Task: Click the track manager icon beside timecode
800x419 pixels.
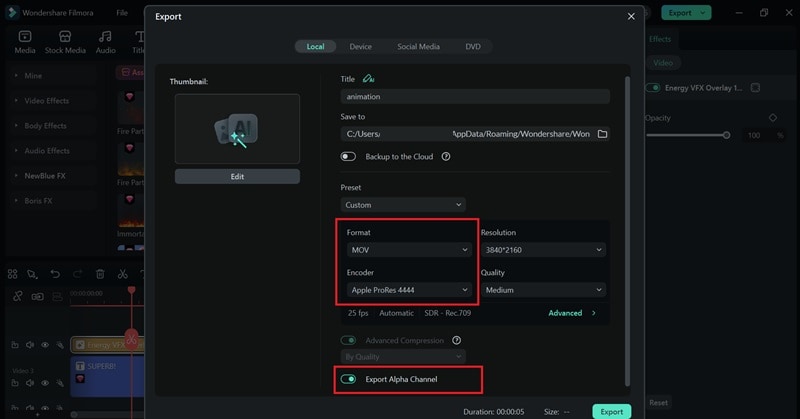Action: tap(57, 296)
